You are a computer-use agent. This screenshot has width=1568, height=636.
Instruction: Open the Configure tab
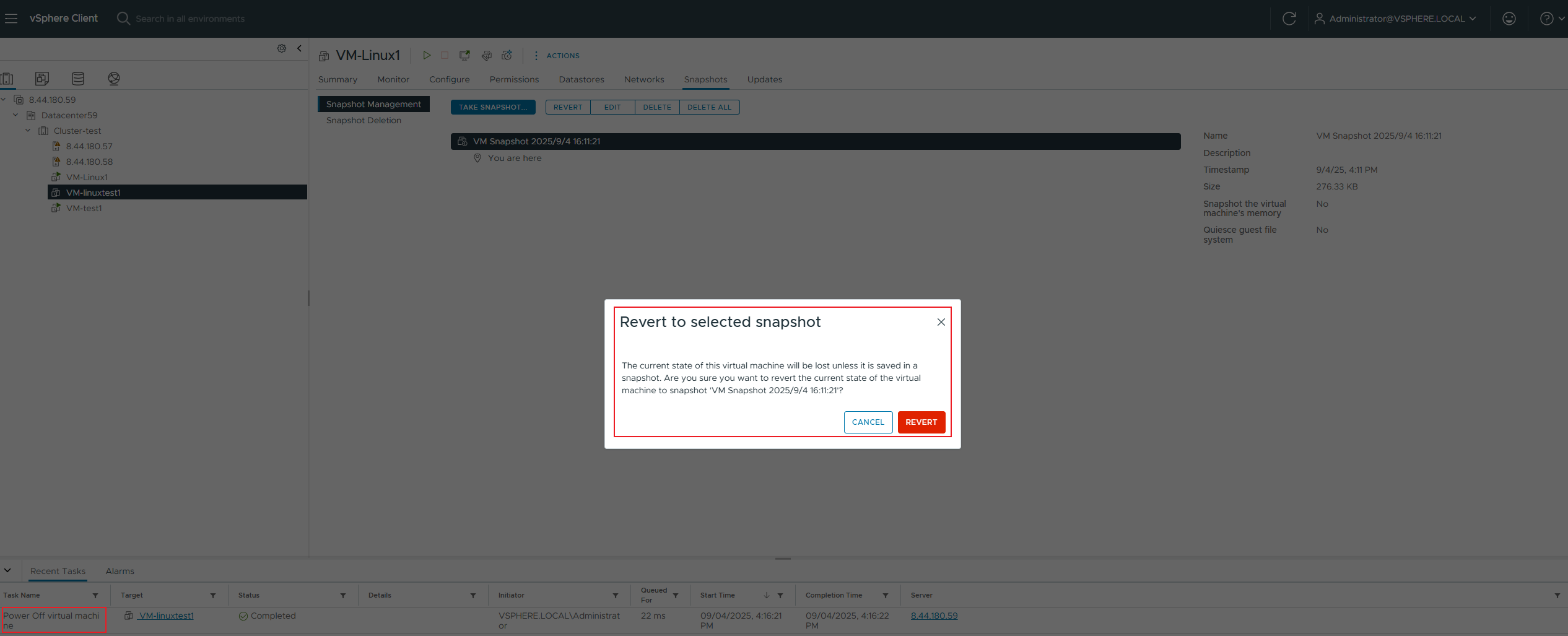pos(450,79)
